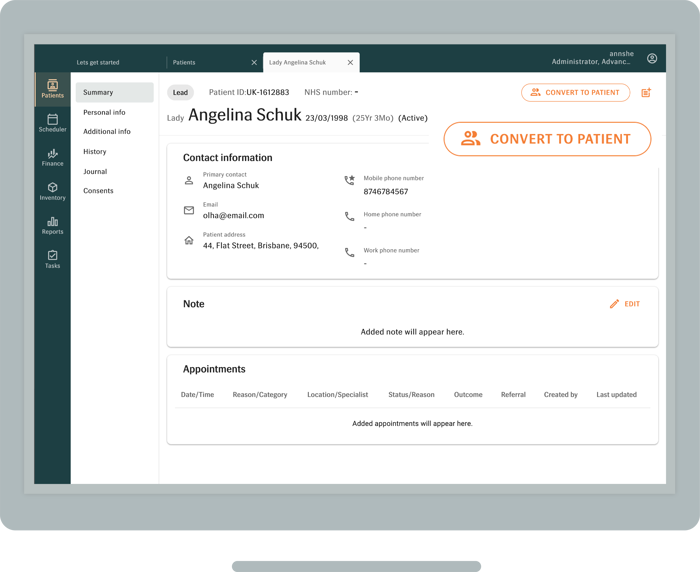Click primary contact value Angelina Schuk
The width and height of the screenshot is (700, 572).
click(x=231, y=185)
